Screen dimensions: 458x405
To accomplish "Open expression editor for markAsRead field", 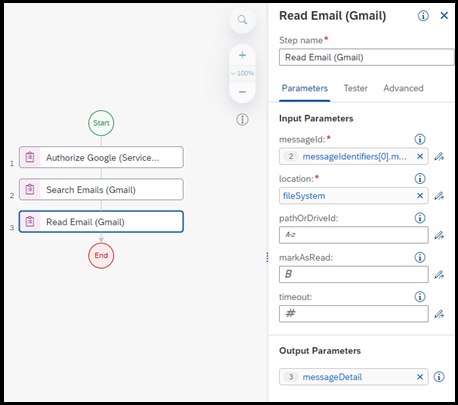I will [439, 275].
